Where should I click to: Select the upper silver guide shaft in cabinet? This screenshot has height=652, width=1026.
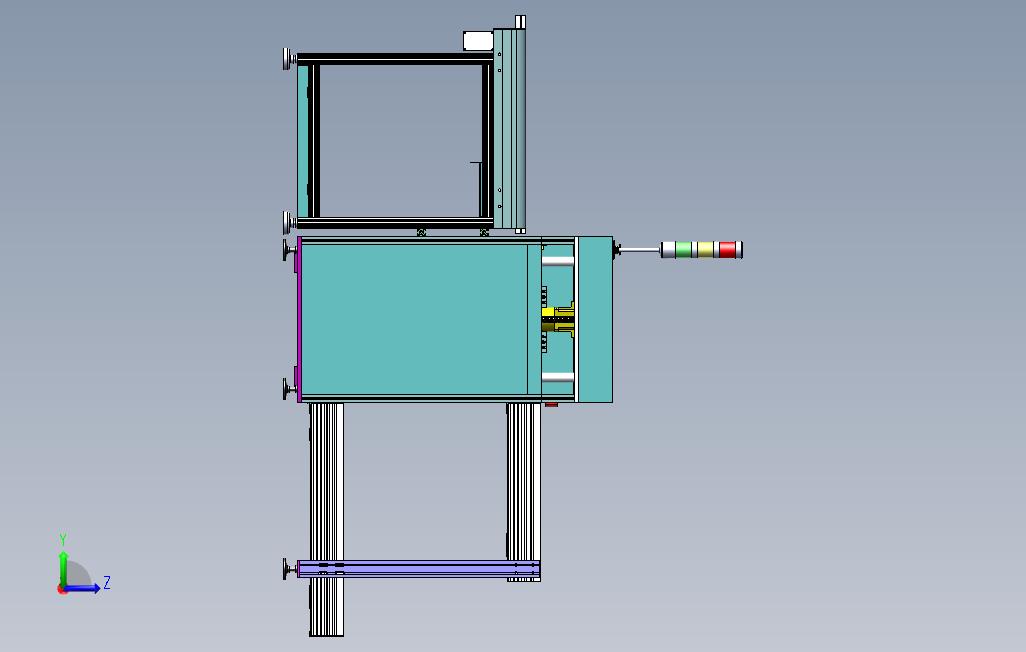558,261
